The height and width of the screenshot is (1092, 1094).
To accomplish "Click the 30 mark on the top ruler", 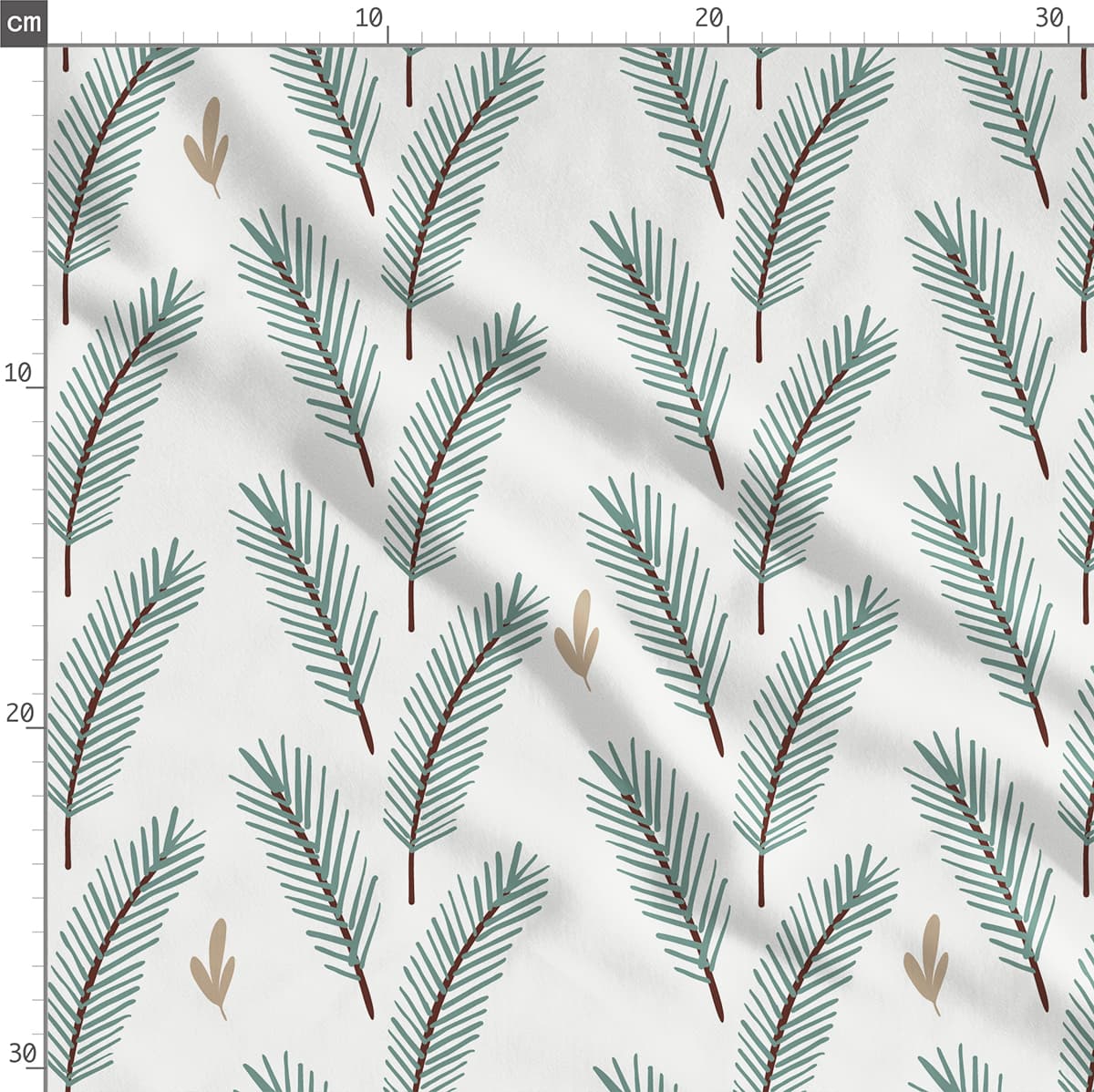I will click(1049, 18).
